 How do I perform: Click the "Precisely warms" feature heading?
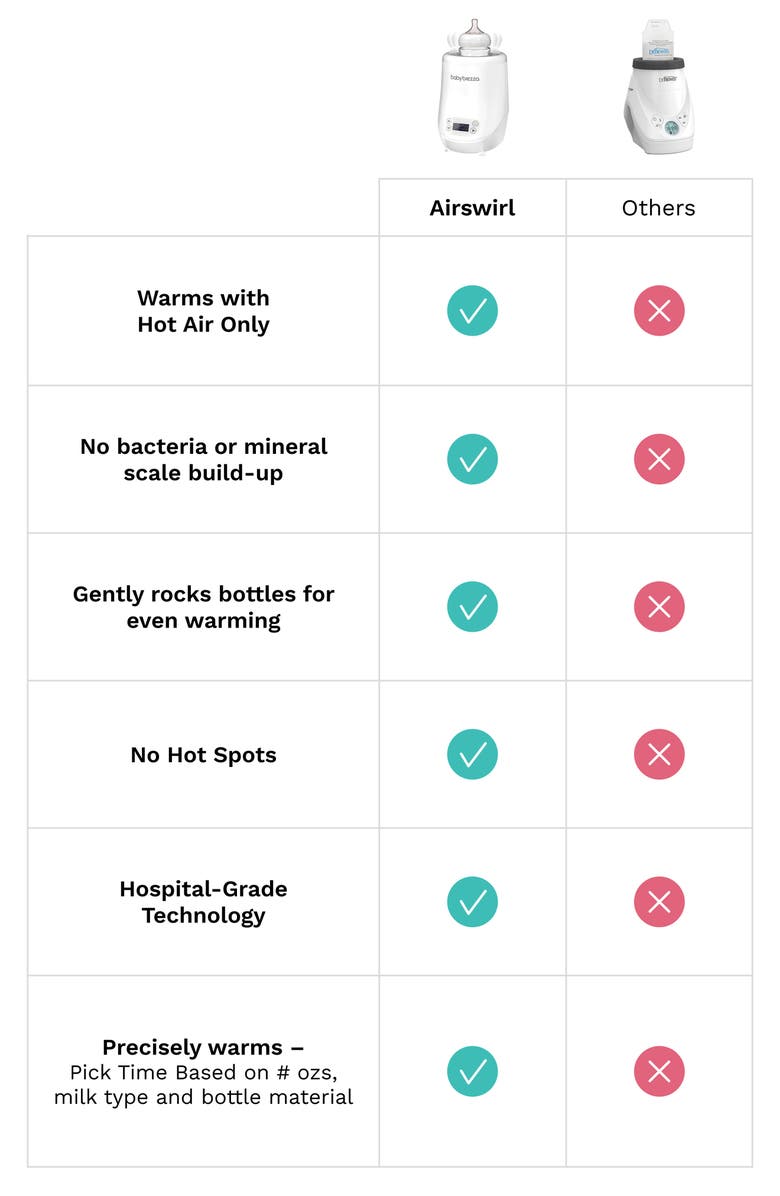[203, 1048]
